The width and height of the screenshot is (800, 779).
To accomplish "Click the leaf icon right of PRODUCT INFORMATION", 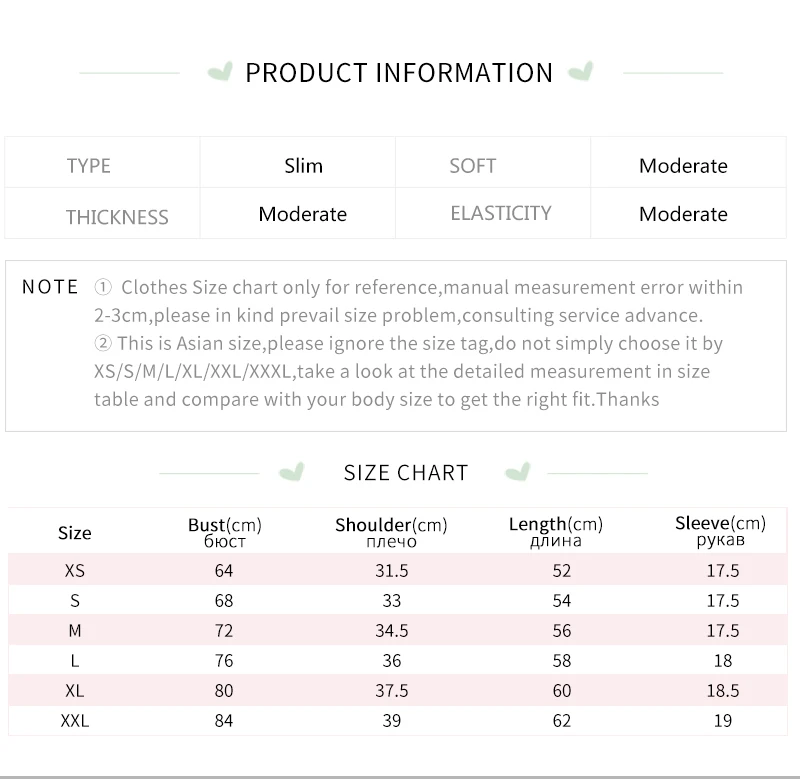I will (x=580, y=72).
